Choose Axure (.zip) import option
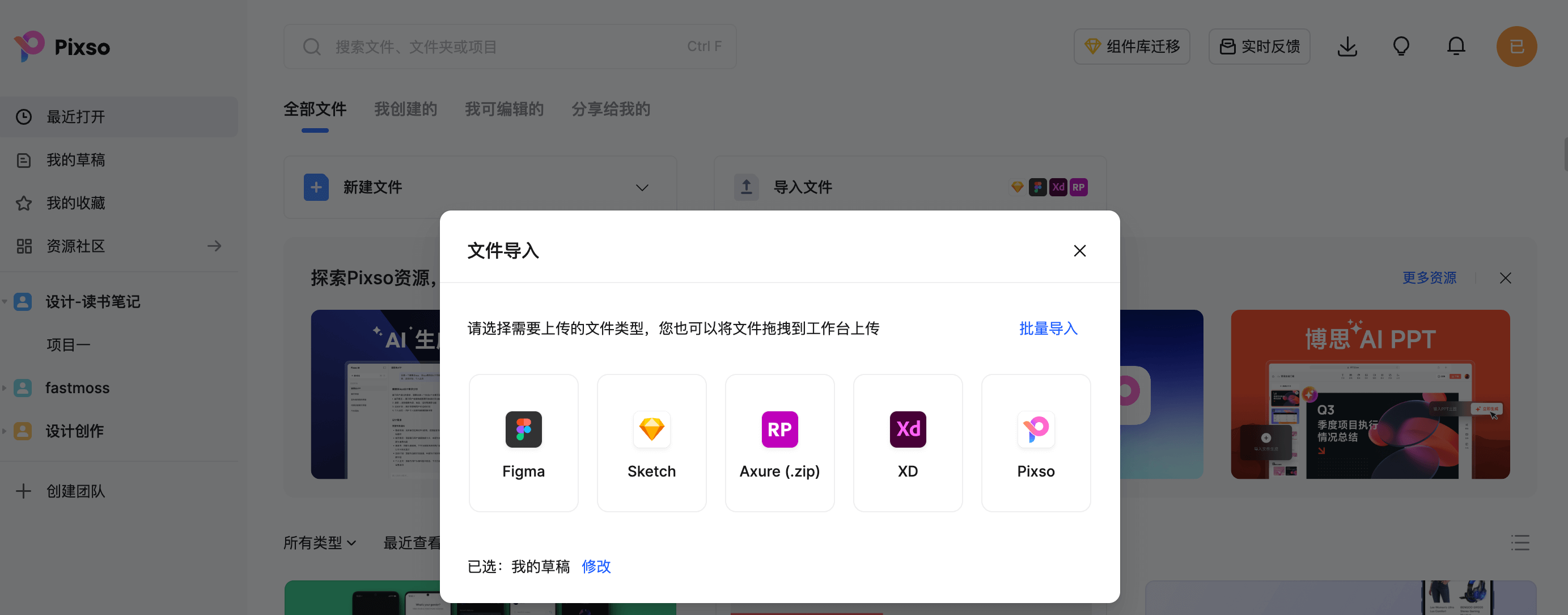 pyautogui.click(x=779, y=443)
